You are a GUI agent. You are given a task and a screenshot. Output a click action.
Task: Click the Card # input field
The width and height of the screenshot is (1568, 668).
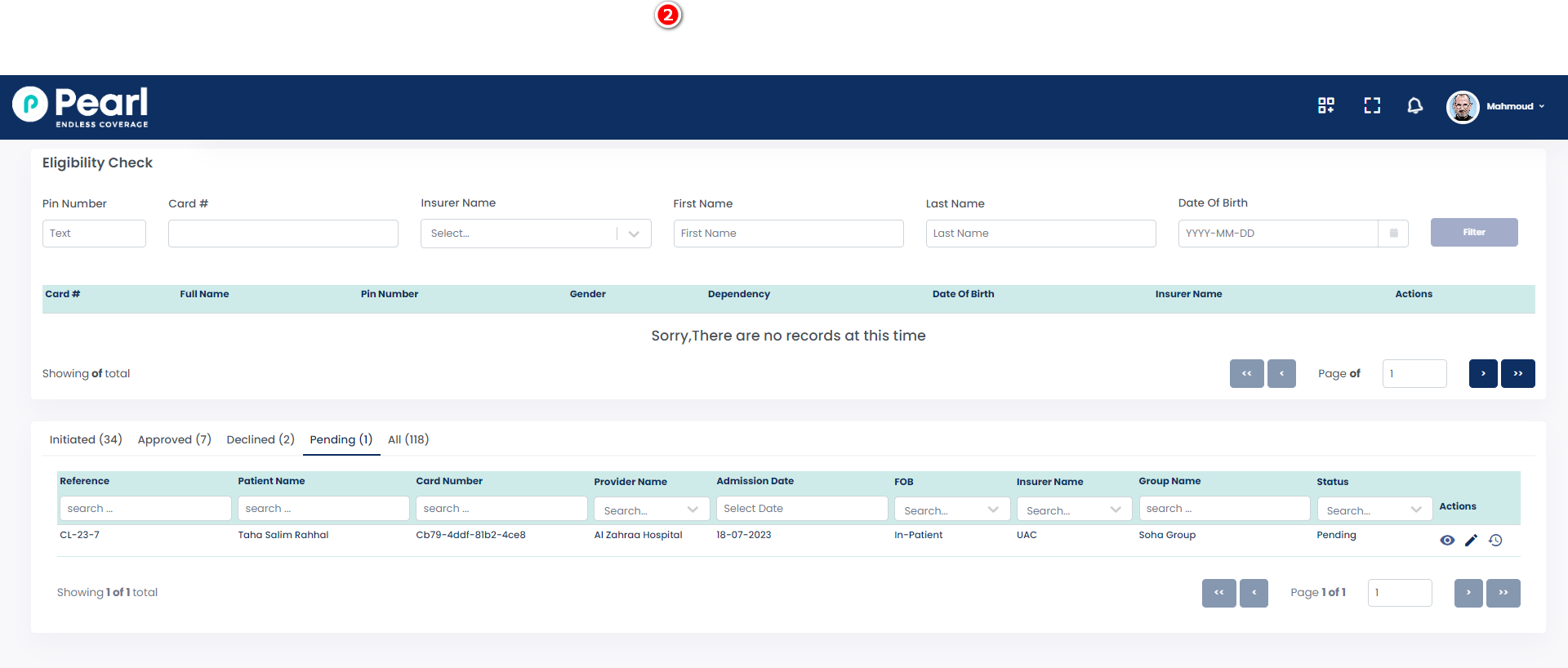point(283,234)
